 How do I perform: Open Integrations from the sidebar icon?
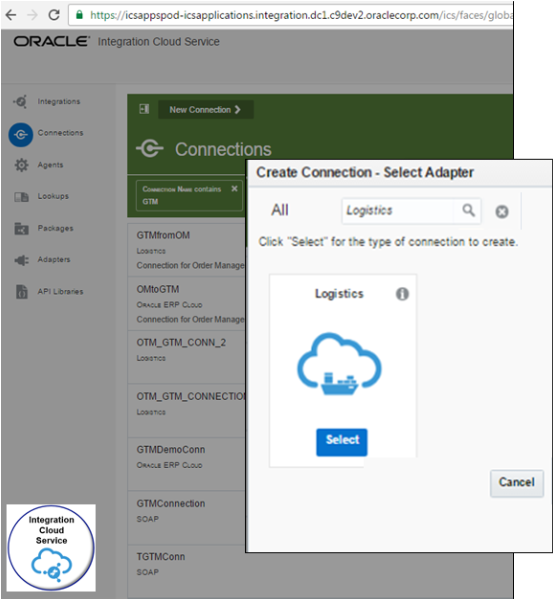click(x=21, y=101)
